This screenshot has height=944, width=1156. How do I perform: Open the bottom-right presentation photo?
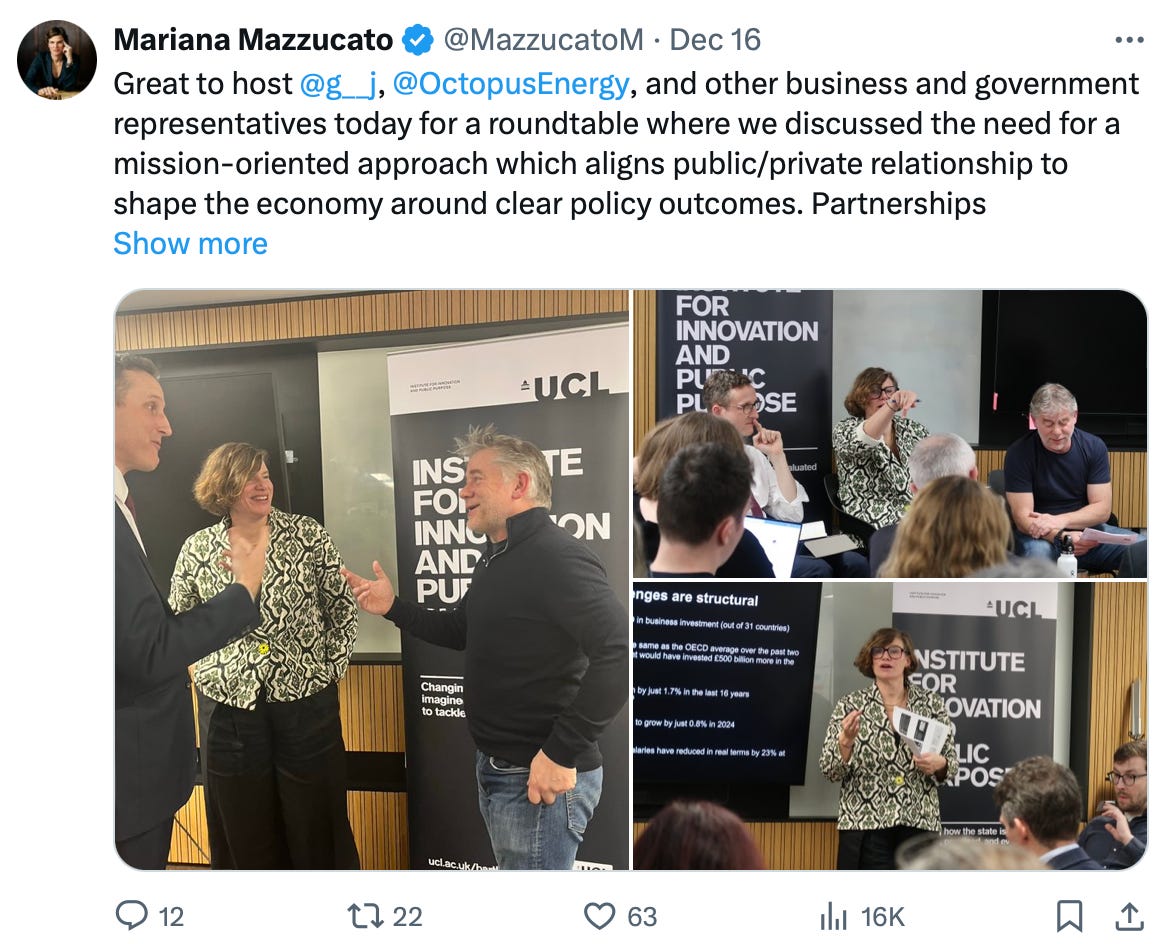coord(890,726)
